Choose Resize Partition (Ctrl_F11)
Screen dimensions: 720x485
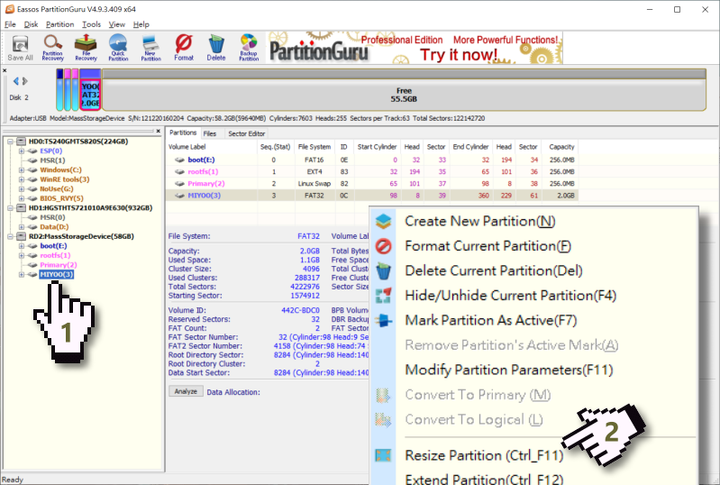(x=484, y=456)
